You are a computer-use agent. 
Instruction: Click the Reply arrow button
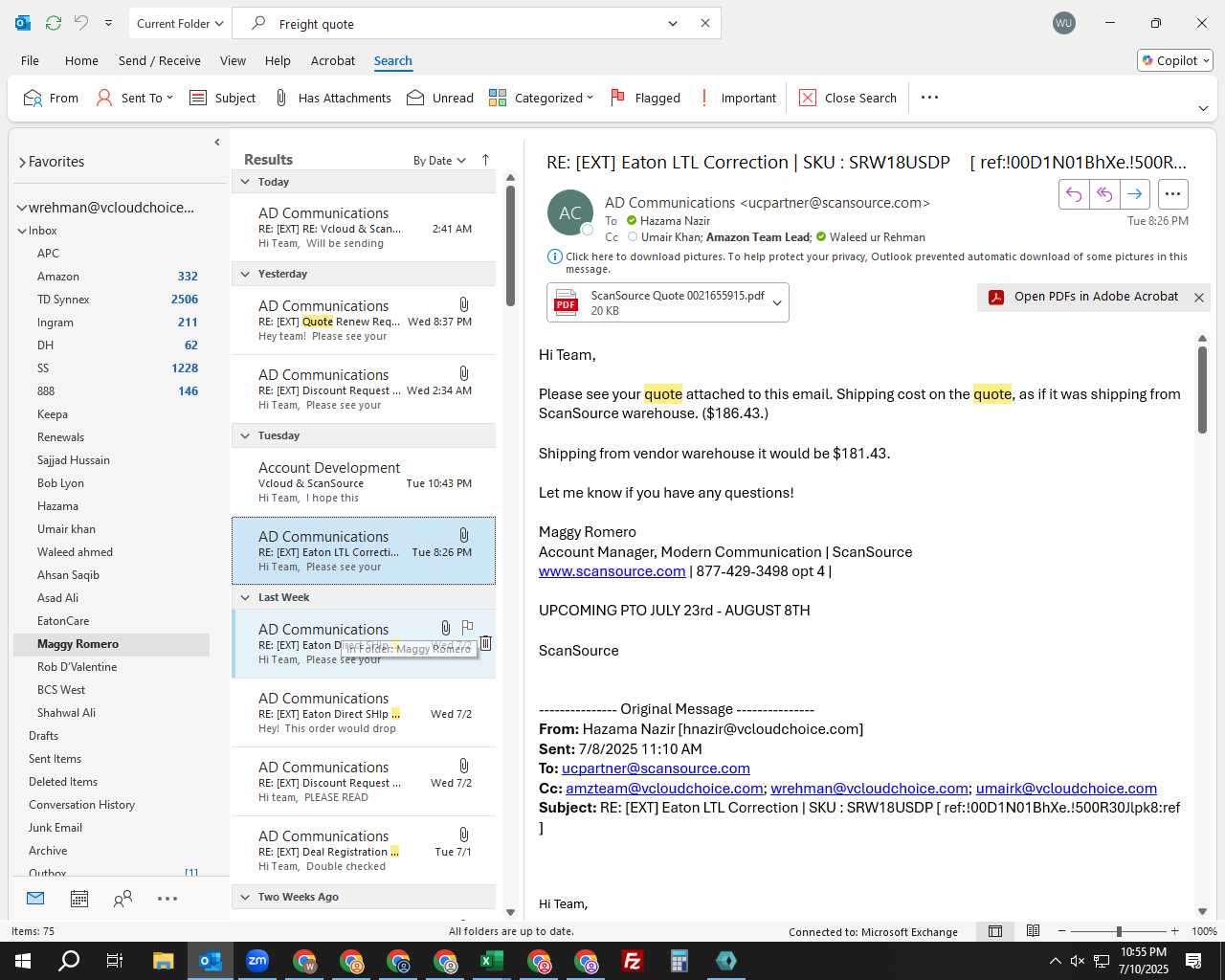coord(1074,194)
